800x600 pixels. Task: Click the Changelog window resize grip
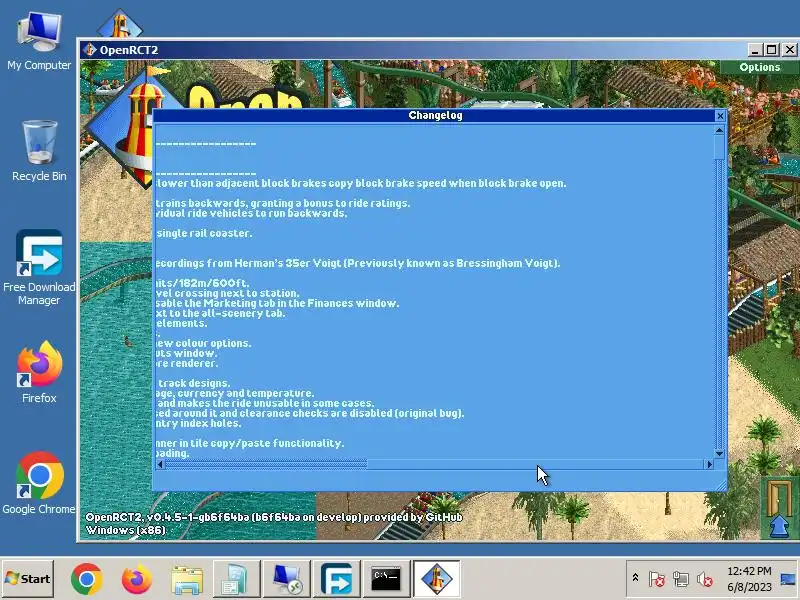721,485
